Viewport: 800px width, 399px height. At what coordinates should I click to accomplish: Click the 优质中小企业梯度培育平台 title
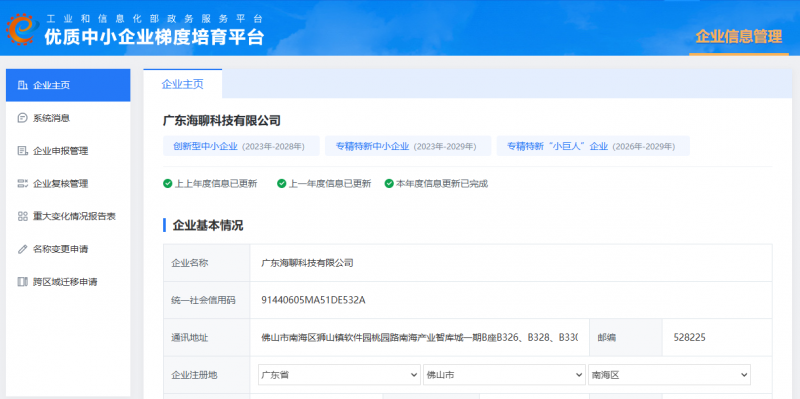(x=154, y=37)
